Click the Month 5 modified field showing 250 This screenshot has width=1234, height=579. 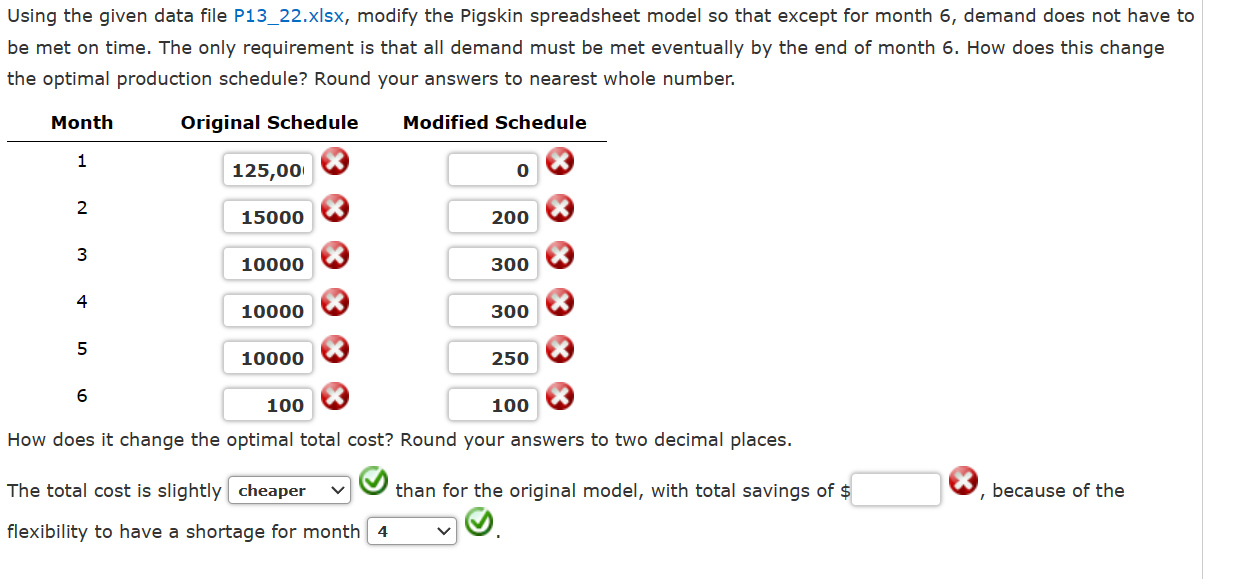(x=491, y=357)
